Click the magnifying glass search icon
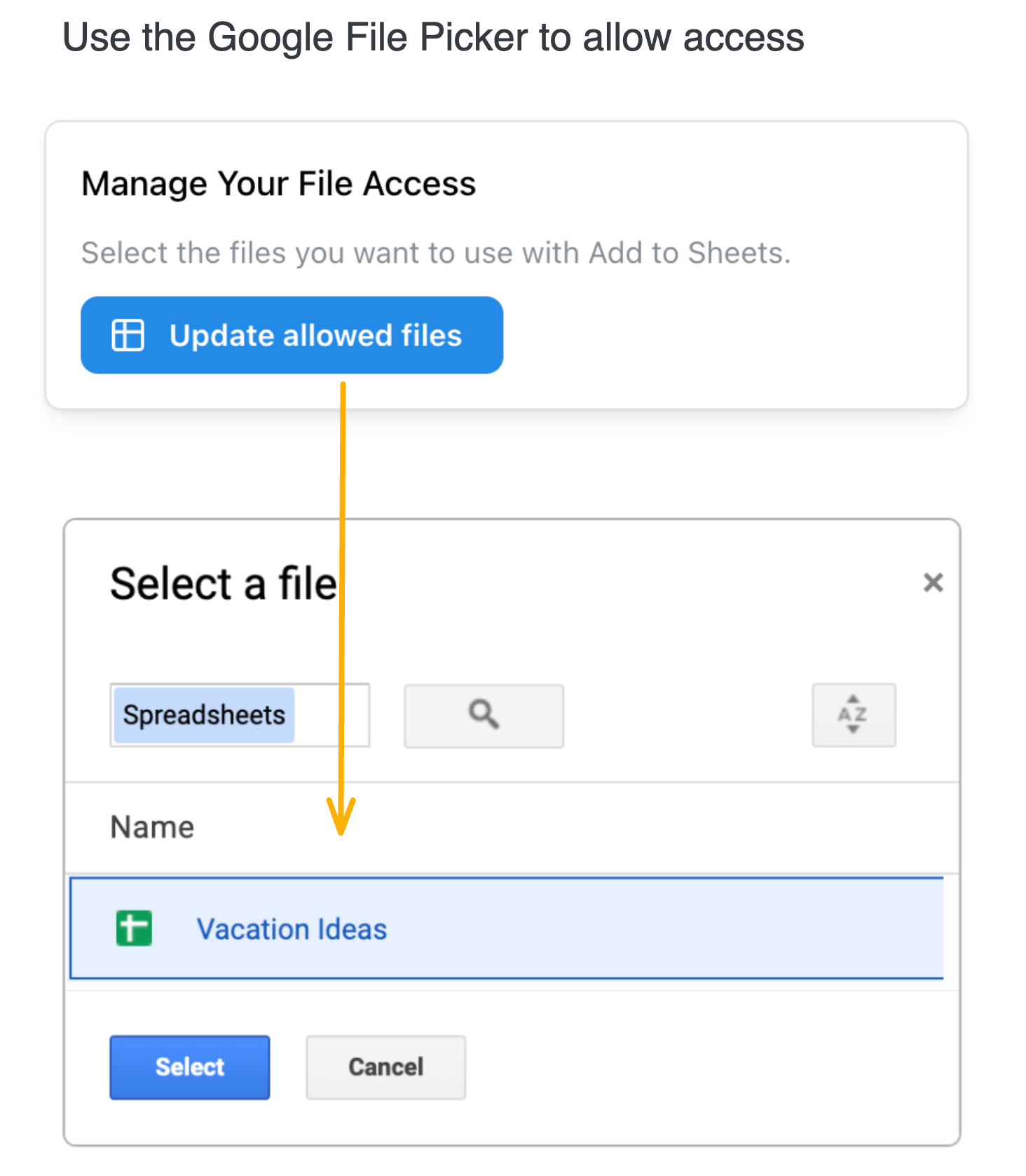Viewport: 1026px width, 1176px height. click(484, 716)
